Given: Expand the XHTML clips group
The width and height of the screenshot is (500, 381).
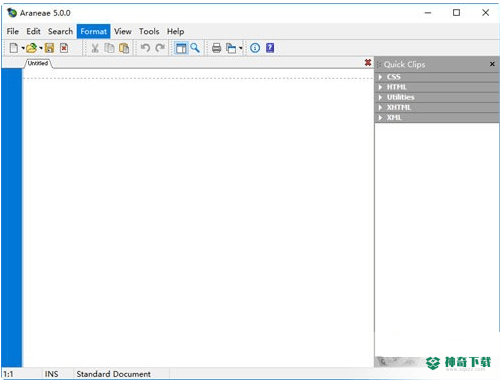Looking at the screenshot, I should (437, 108).
